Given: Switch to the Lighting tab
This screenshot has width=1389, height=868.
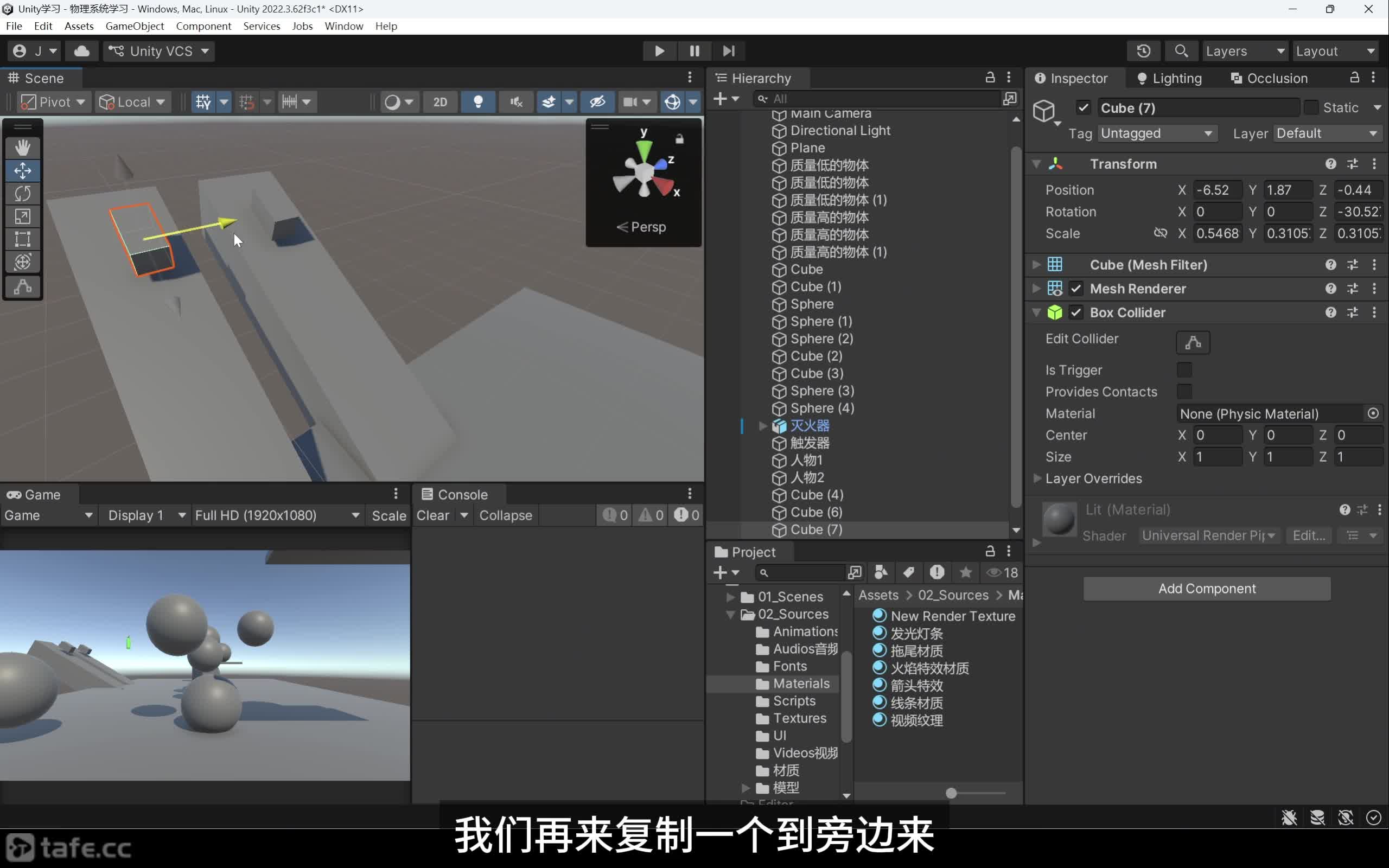Looking at the screenshot, I should coord(1169,78).
